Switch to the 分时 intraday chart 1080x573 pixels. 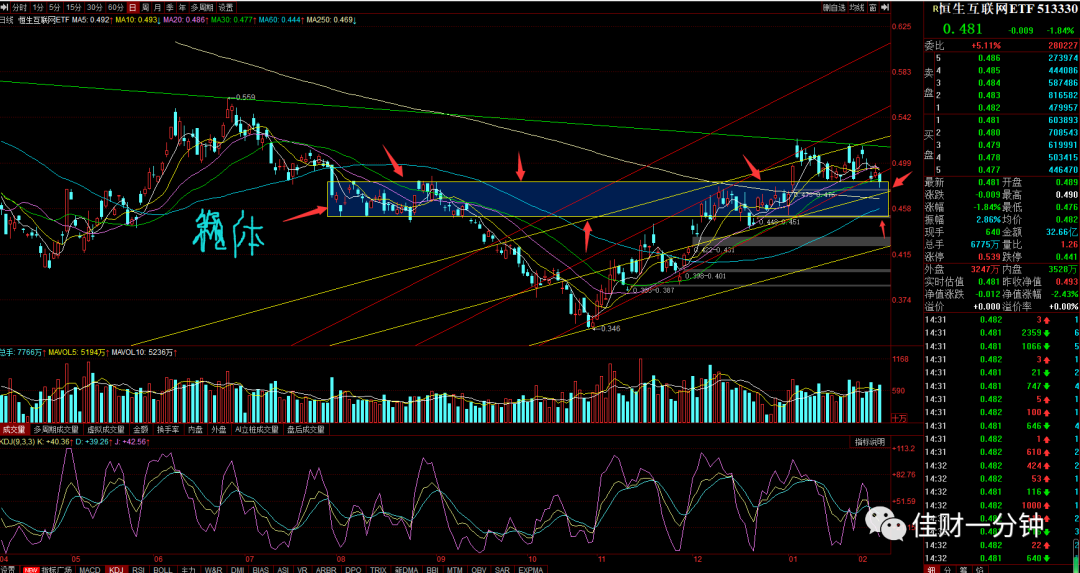pyautogui.click(x=20, y=8)
